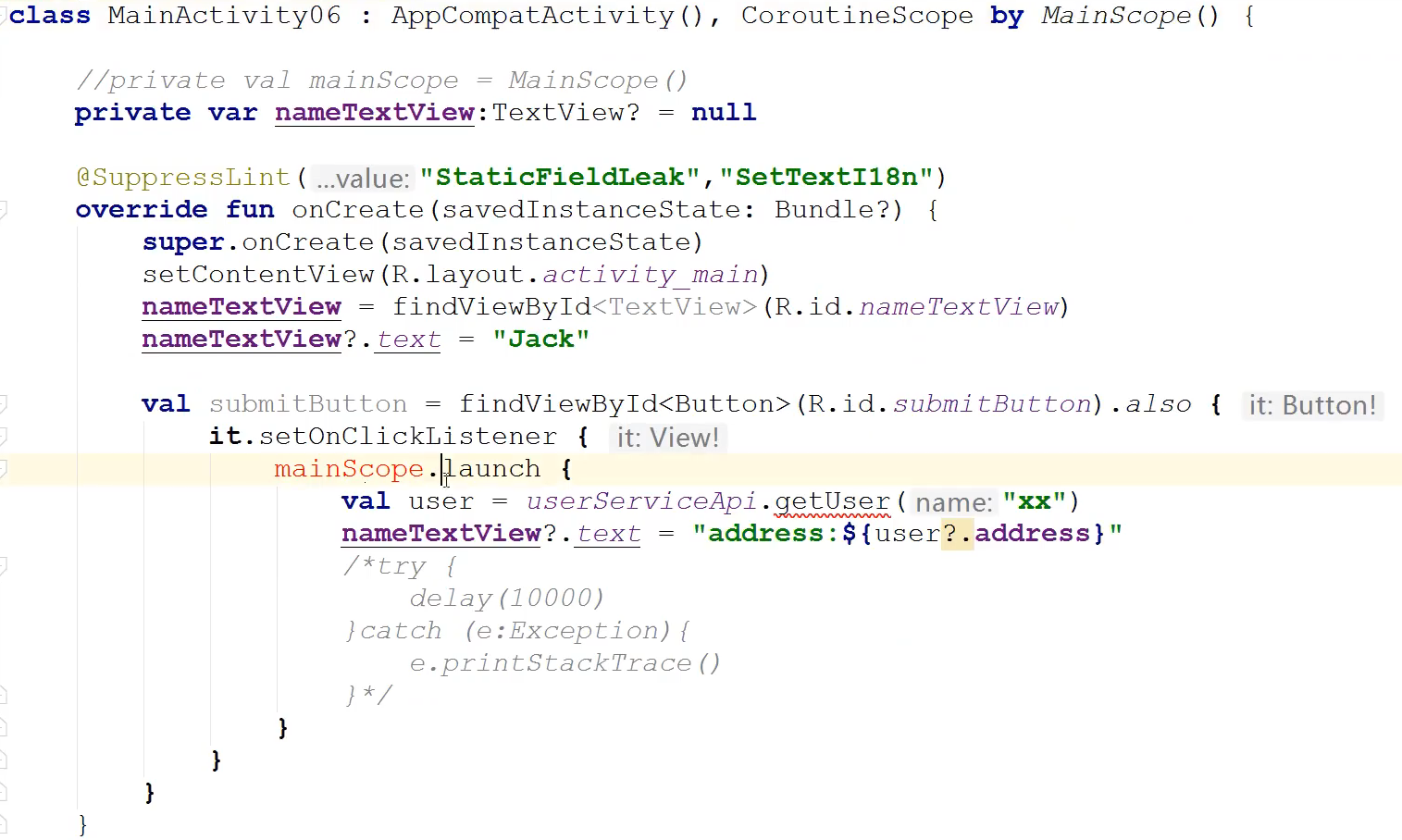The height and width of the screenshot is (840, 1402).
Task: Collapse the onCreate function fold marker
Action: (3, 210)
